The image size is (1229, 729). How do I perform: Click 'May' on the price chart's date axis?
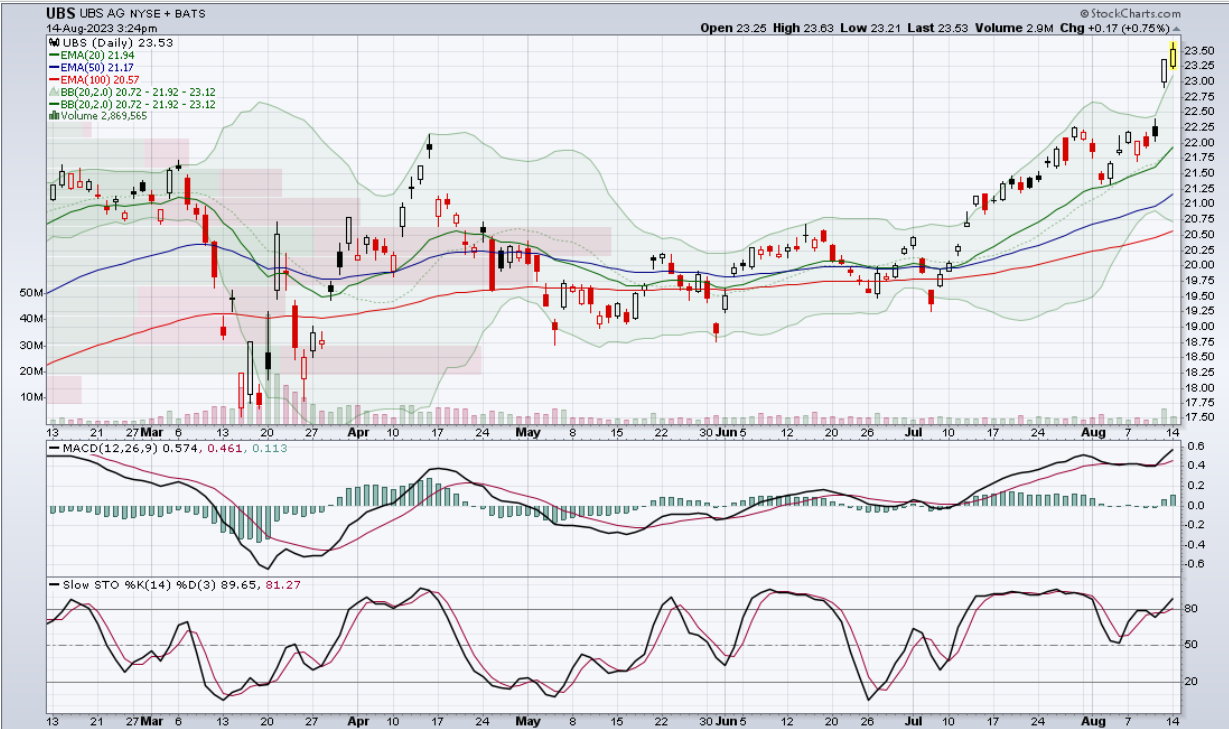(528, 432)
